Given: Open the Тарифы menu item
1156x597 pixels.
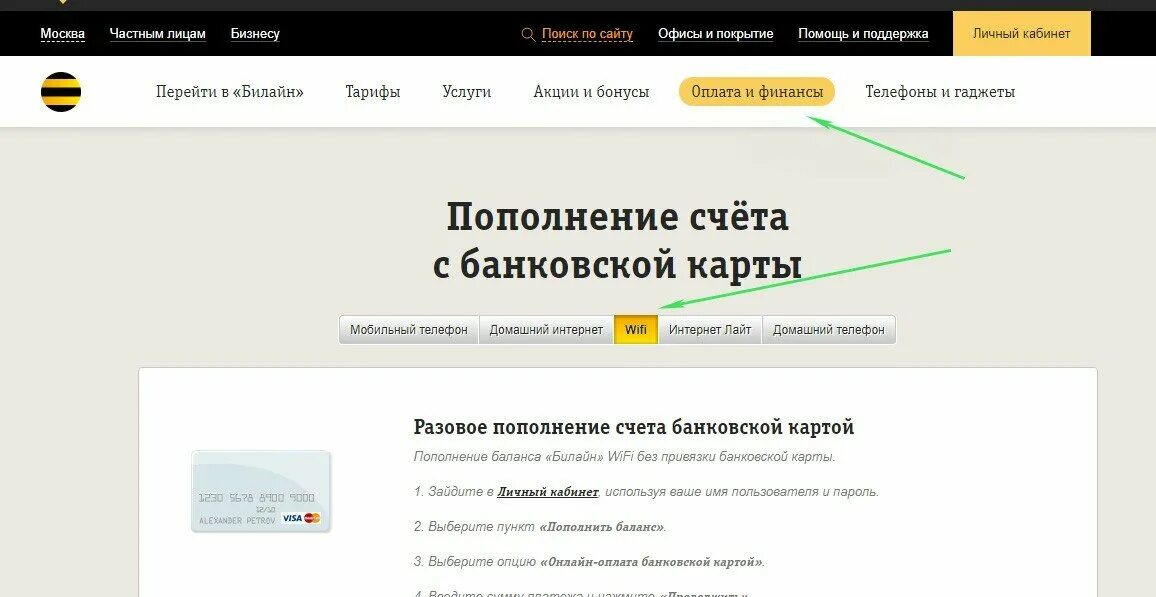Looking at the screenshot, I should coord(373,92).
